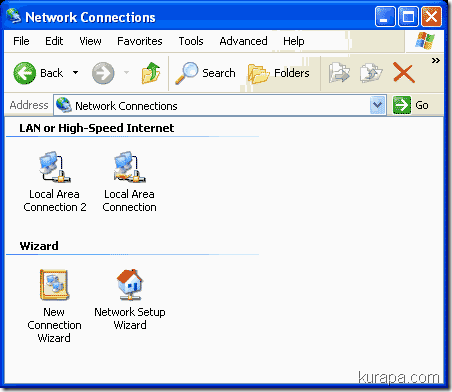Minimize the Network Connections window
This screenshot has height=392, width=452.
(x=385, y=16)
